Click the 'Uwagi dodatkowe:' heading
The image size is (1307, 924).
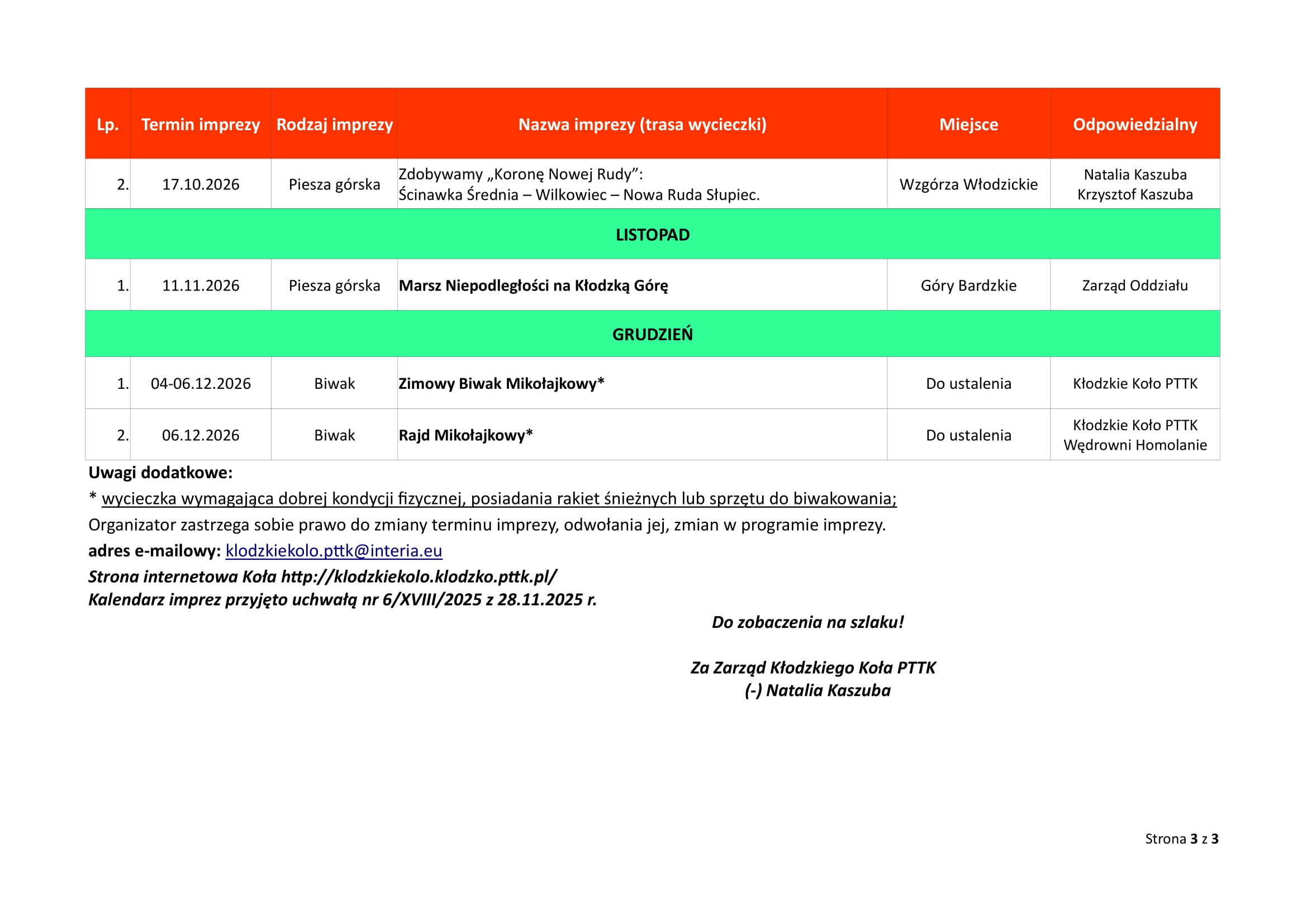160,472
